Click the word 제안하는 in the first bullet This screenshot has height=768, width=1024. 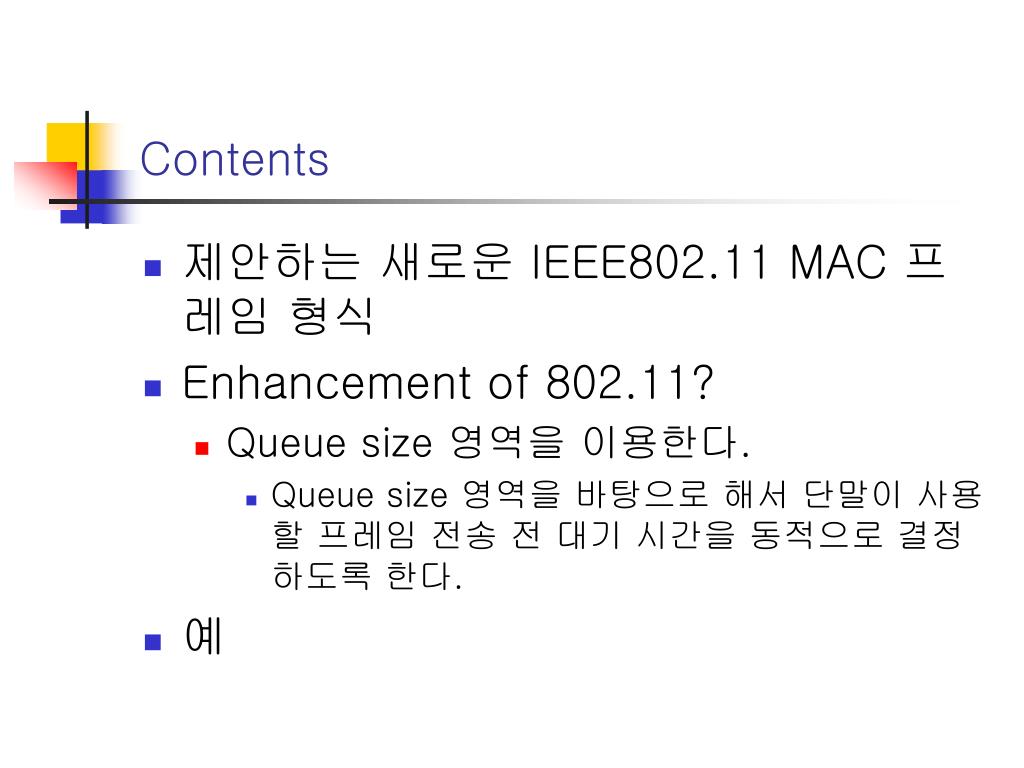[272, 263]
